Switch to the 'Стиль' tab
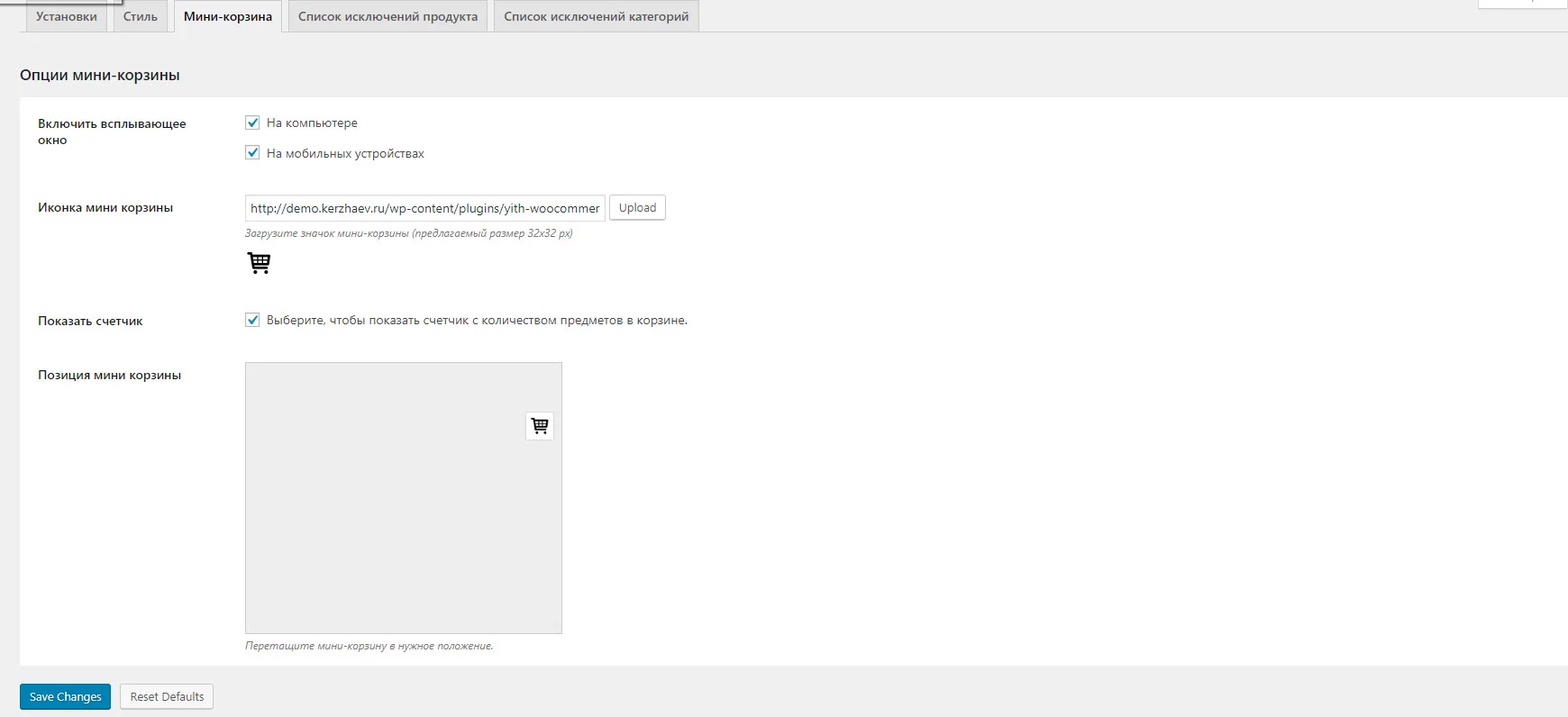The width and height of the screenshot is (1568, 717). 141,16
